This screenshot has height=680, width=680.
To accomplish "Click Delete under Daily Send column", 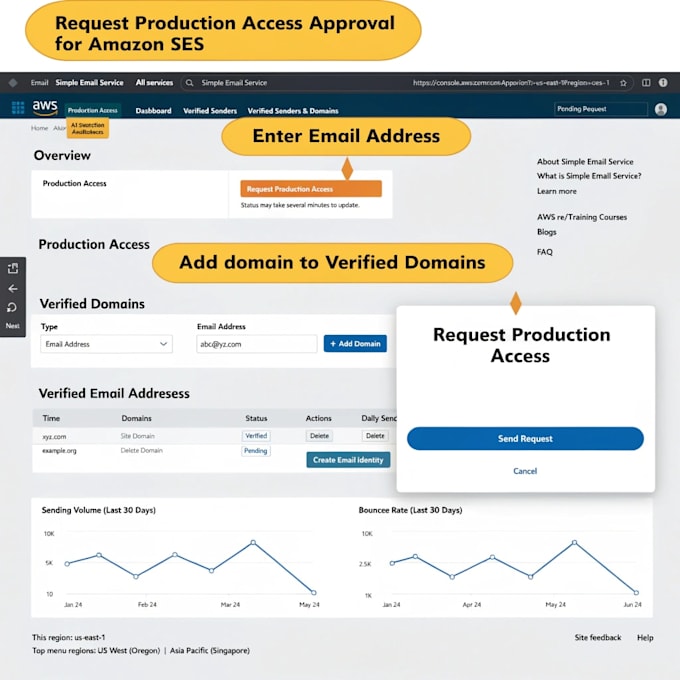I will click(375, 436).
